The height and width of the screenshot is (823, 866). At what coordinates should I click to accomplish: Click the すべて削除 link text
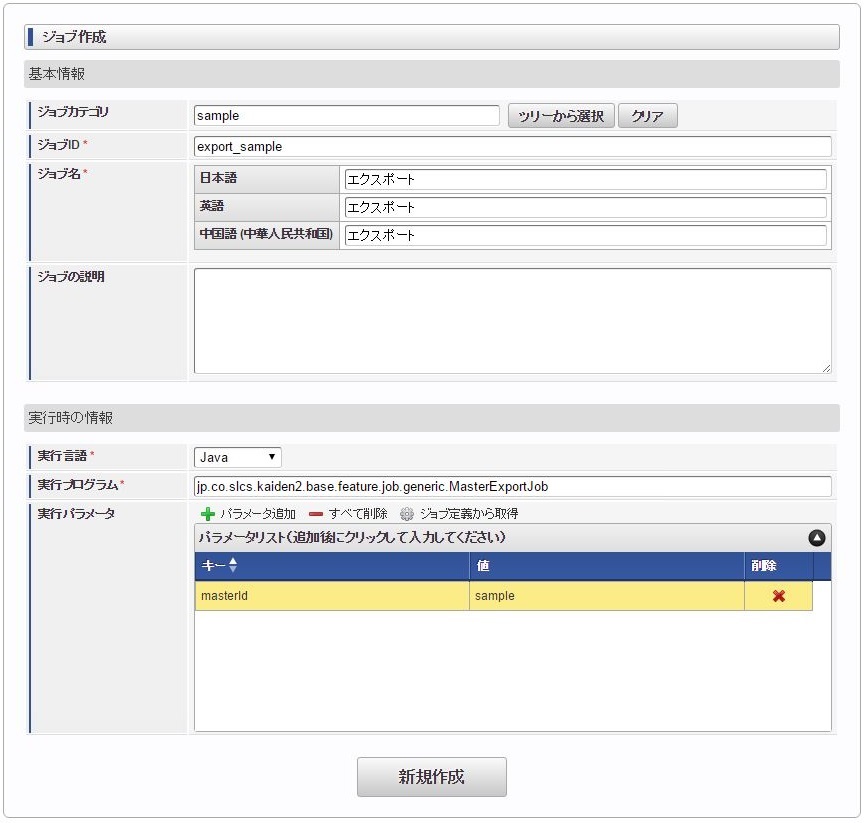point(358,514)
